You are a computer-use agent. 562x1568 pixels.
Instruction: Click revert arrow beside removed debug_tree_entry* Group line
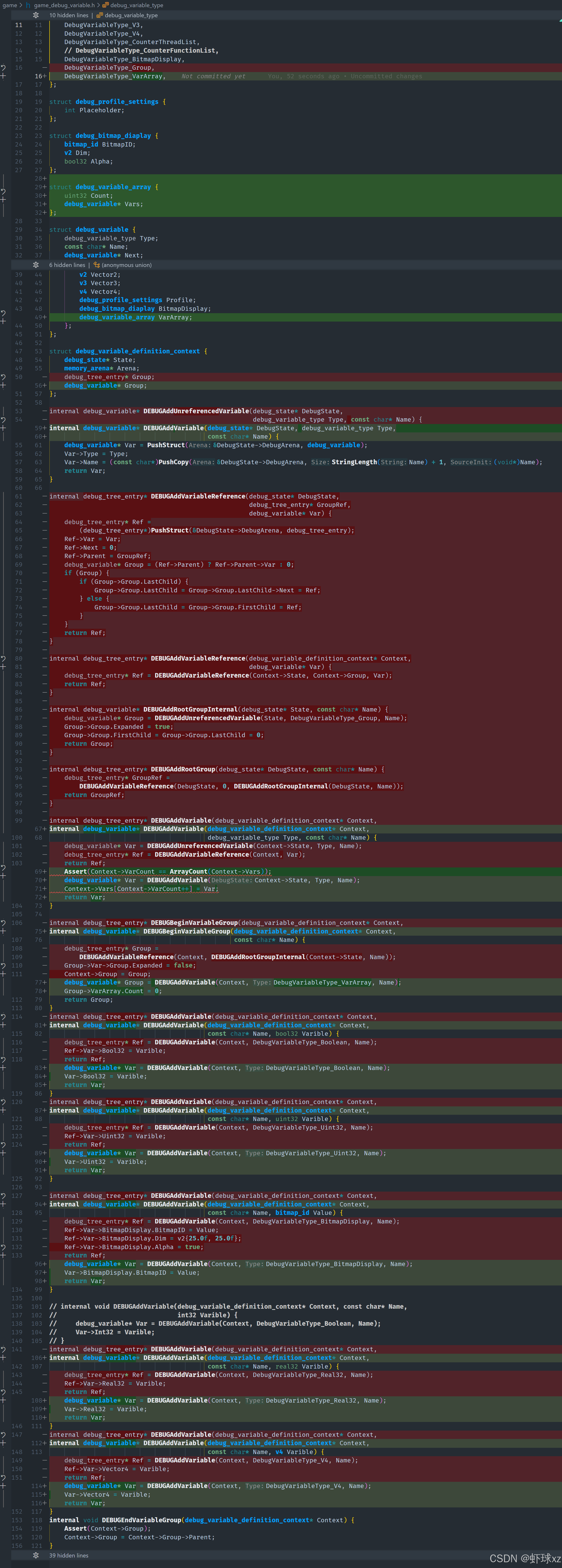(3, 377)
